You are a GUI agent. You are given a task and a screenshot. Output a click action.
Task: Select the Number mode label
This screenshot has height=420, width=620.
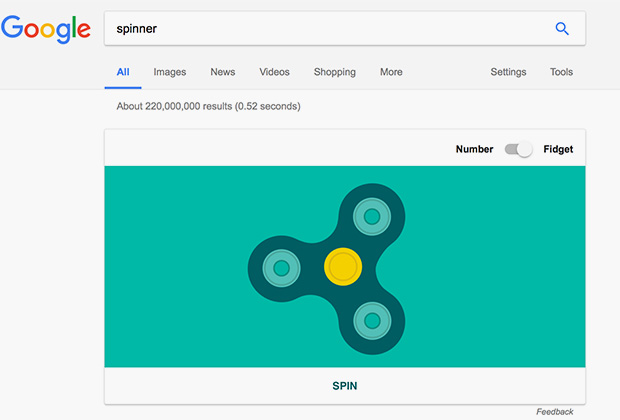pyautogui.click(x=474, y=149)
